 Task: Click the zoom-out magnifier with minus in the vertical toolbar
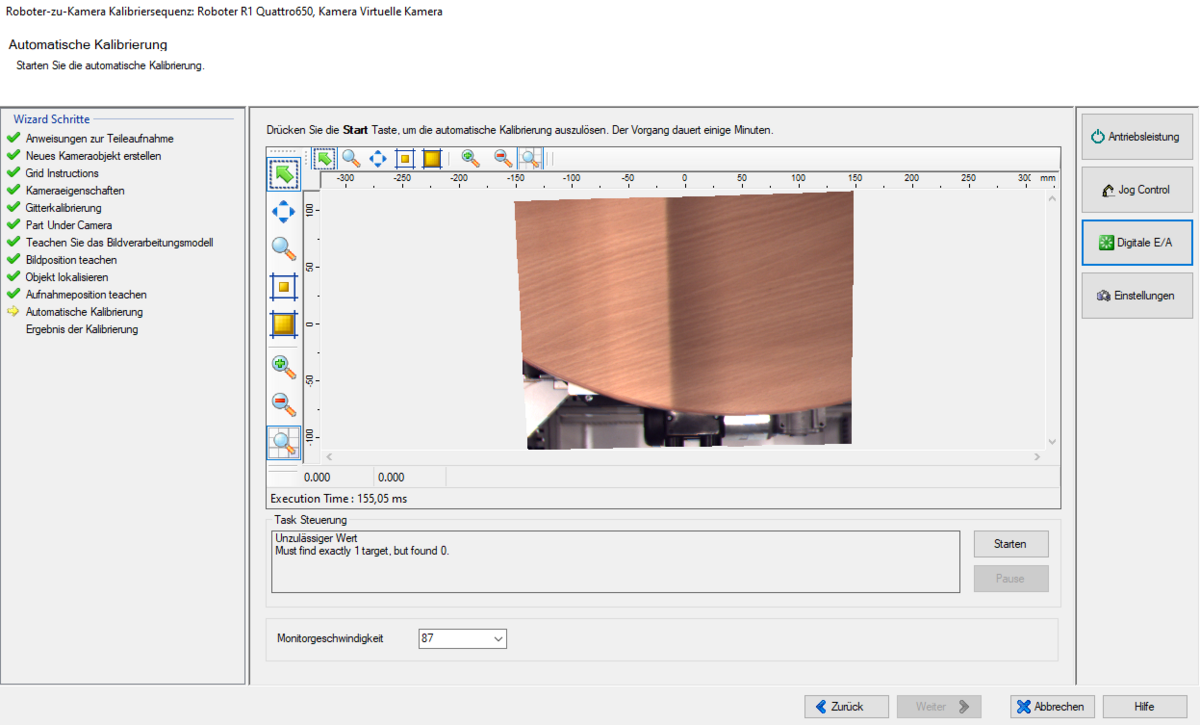(x=284, y=404)
